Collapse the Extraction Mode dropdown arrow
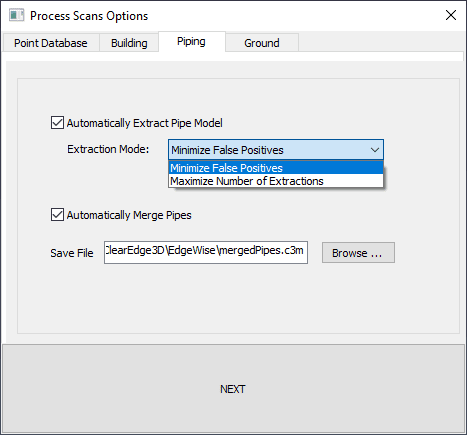 click(375, 150)
